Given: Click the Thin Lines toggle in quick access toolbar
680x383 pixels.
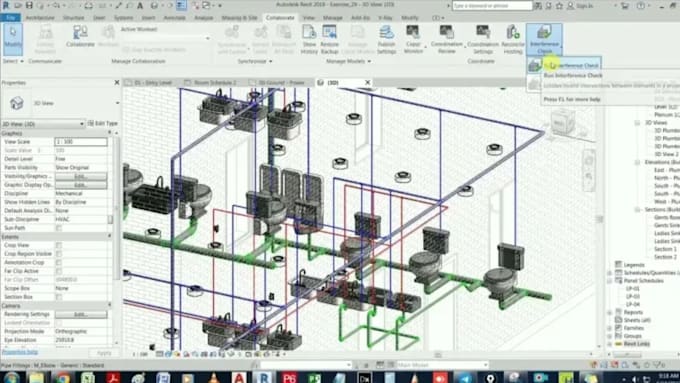Looking at the screenshot, I should pyautogui.click(x=181, y=6).
